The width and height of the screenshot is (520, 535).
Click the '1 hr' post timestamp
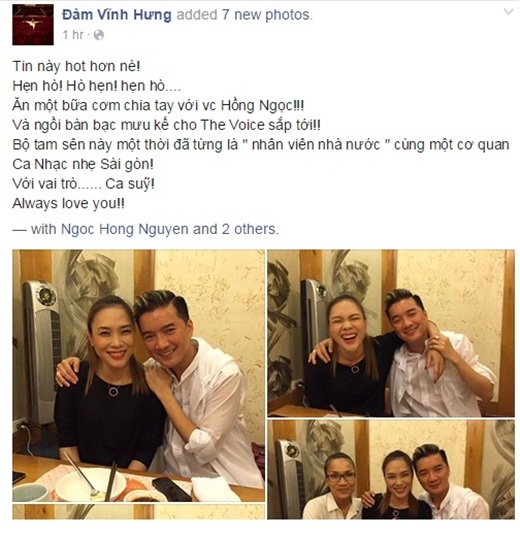point(73,35)
